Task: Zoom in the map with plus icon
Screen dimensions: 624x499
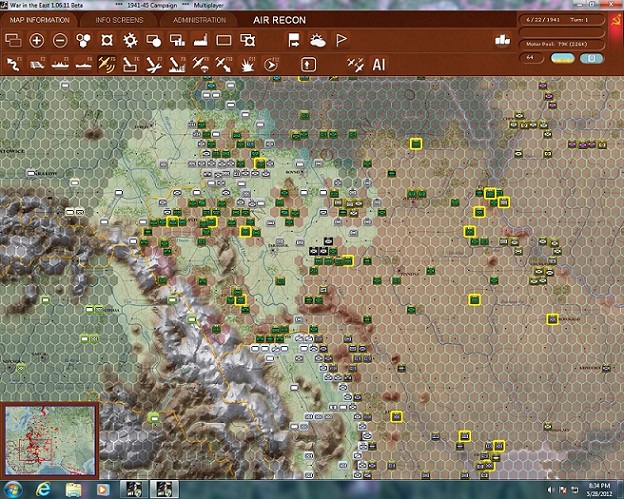Action: (37, 40)
